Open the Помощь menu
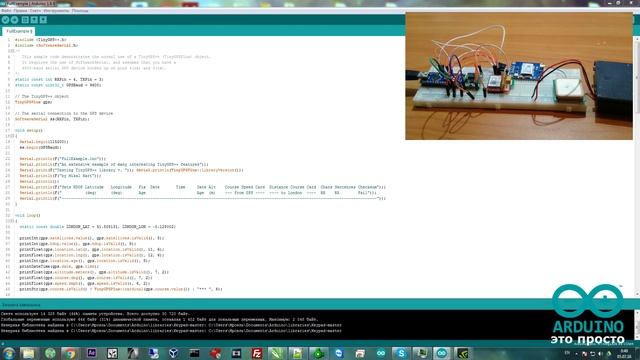The width and height of the screenshot is (640, 360). (x=80, y=11)
